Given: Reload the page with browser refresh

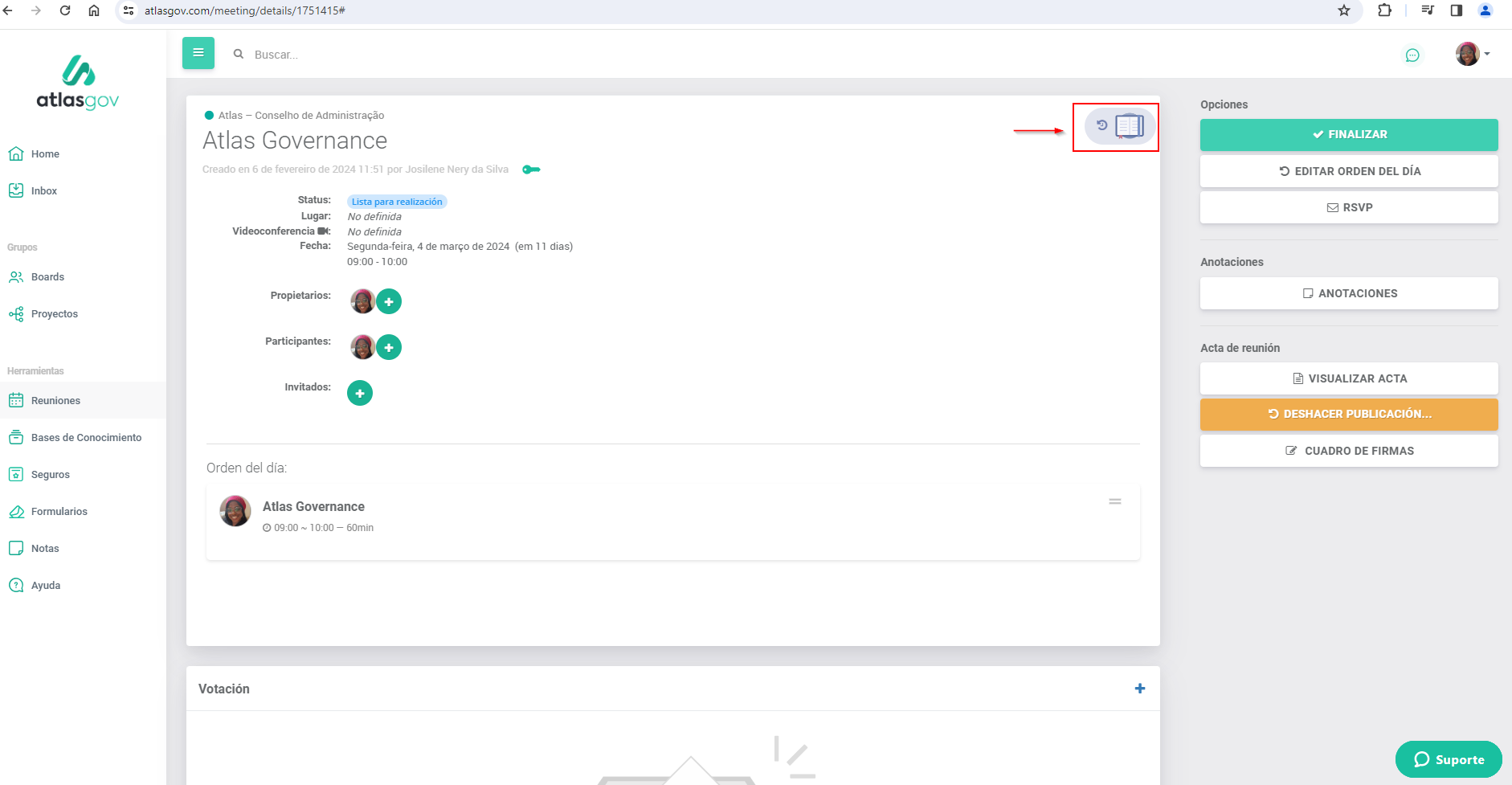Looking at the screenshot, I should coord(65,10).
